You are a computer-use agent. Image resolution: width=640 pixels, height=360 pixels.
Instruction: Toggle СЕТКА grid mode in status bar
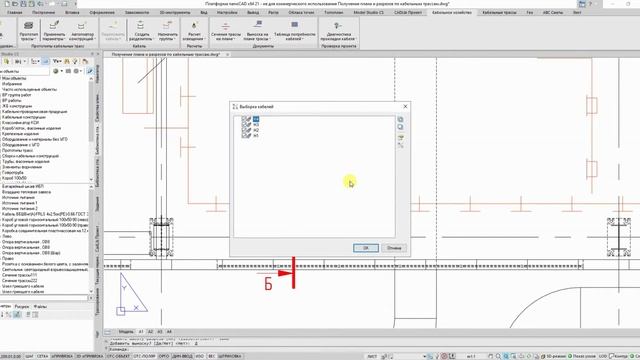click(x=42, y=356)
